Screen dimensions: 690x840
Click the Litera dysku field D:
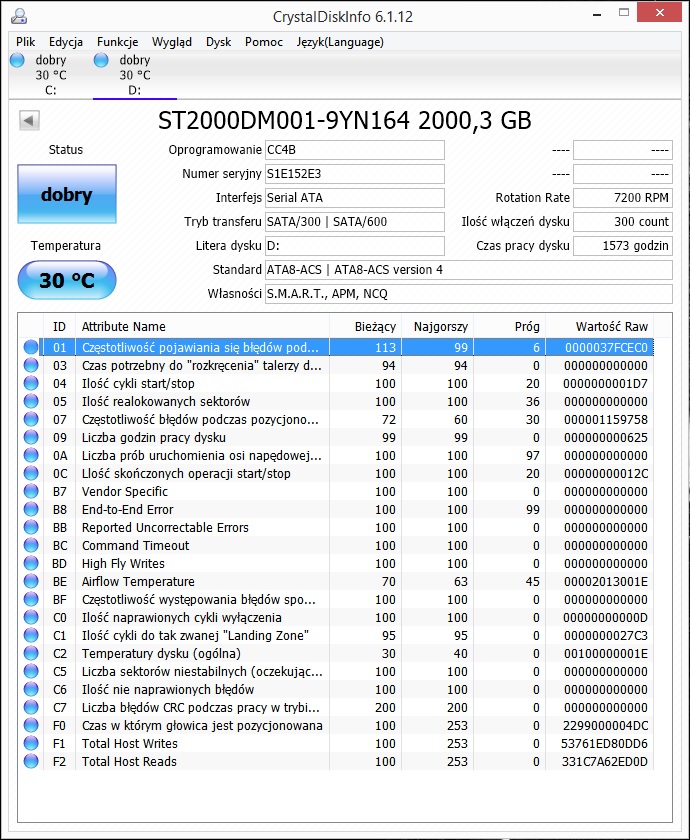pyautogui.click(x=355, y=246)
